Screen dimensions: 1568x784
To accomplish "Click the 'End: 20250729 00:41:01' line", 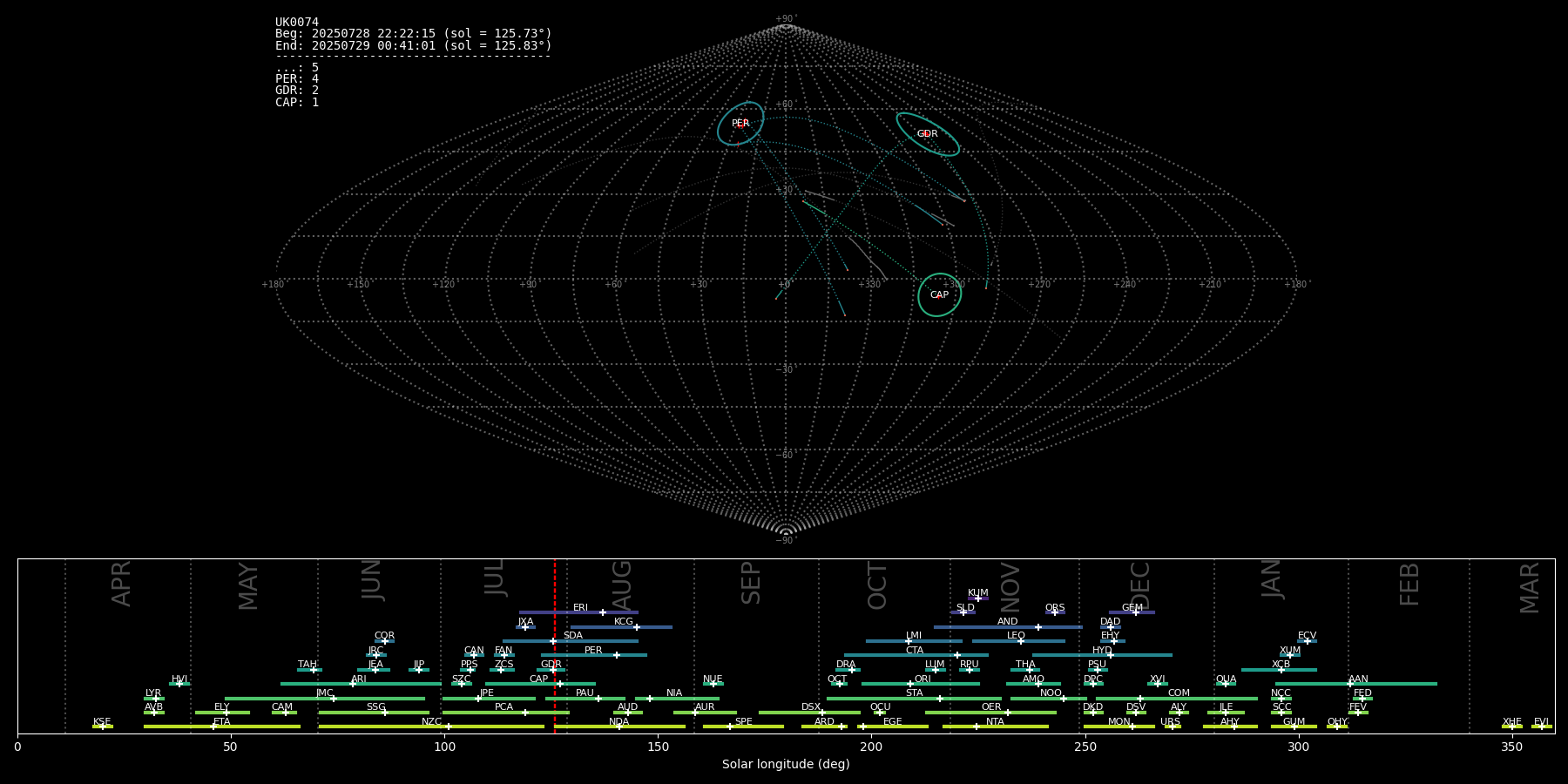I will click(414, 45).
